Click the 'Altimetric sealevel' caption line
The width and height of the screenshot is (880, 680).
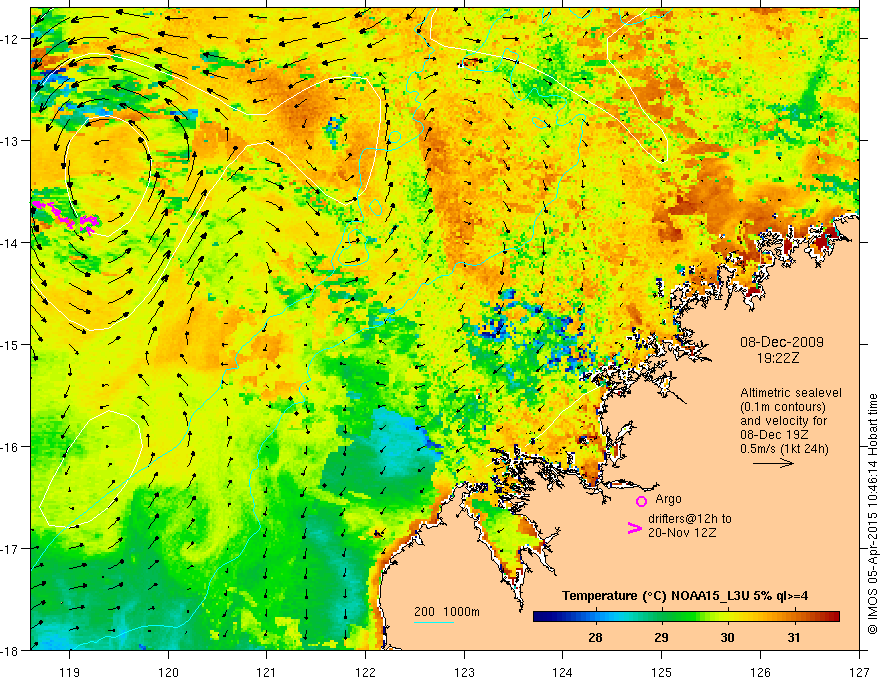click(x=790, y=393)
